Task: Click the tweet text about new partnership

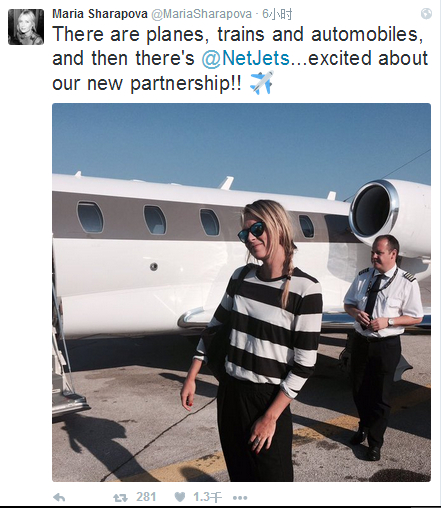Action: tap(240, 59)
